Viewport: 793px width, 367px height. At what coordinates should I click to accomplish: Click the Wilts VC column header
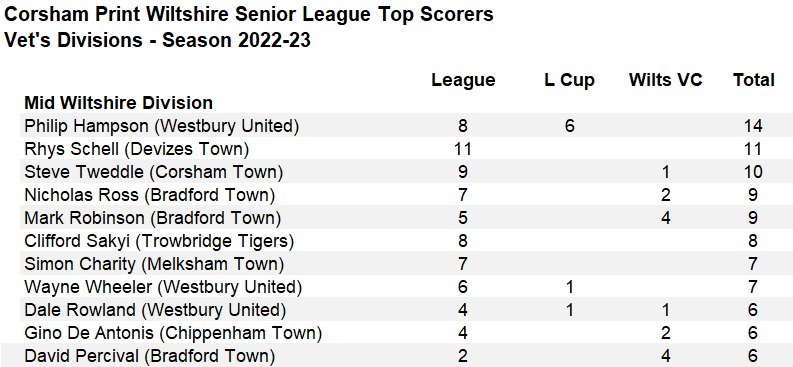pos(666,79)
